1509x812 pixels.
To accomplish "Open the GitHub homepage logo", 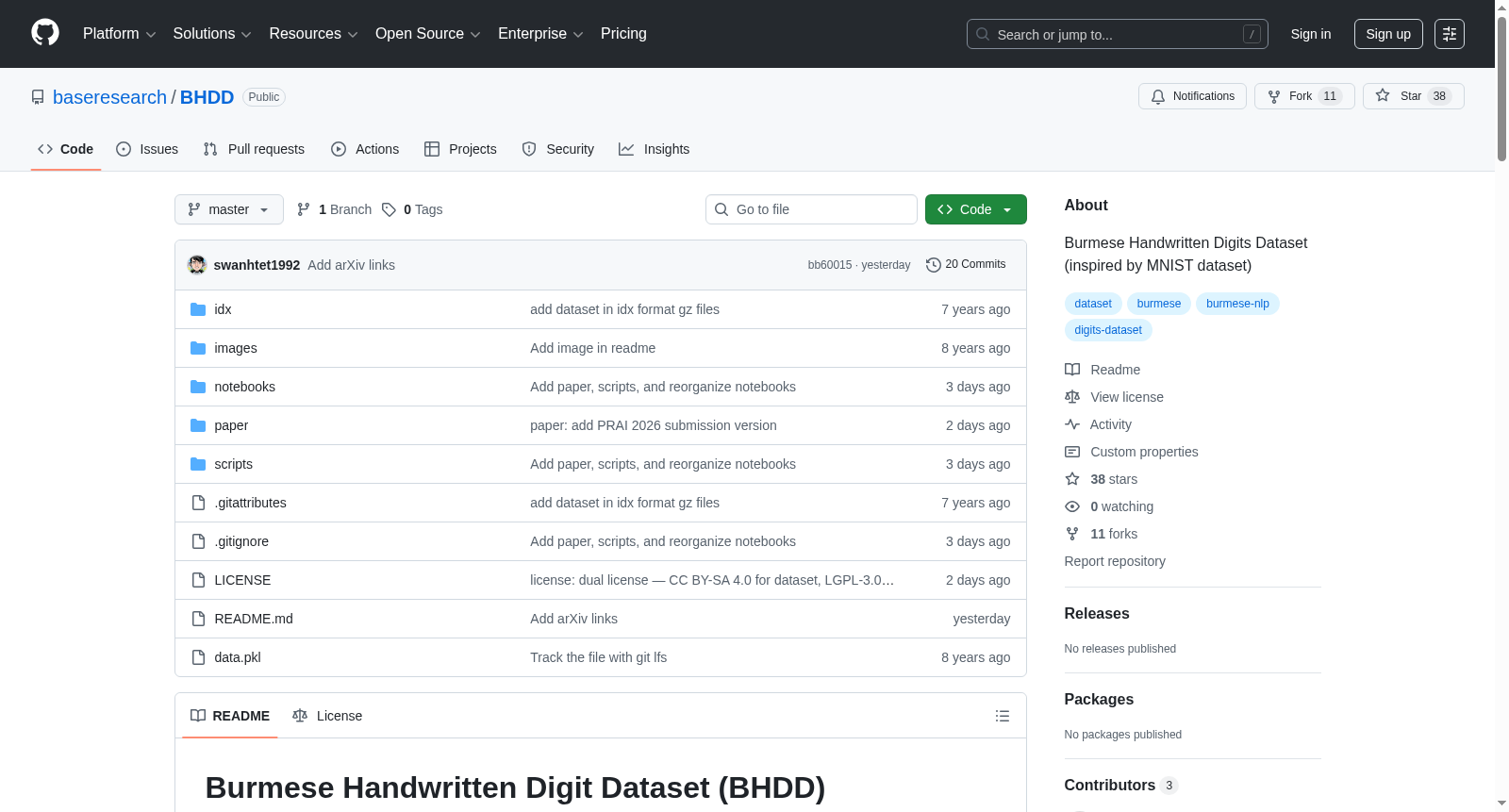I will tap(45, 33).
